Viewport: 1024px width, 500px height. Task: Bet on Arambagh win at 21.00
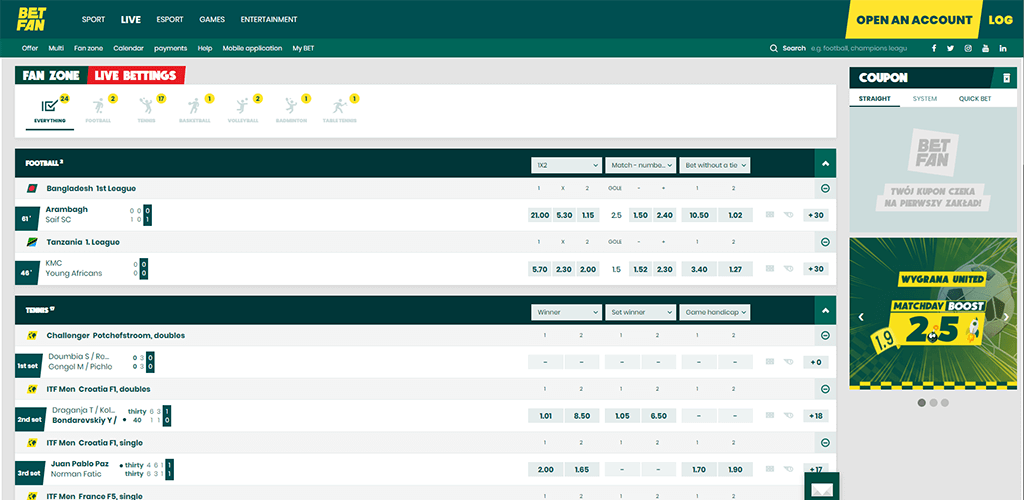(540, 215)
